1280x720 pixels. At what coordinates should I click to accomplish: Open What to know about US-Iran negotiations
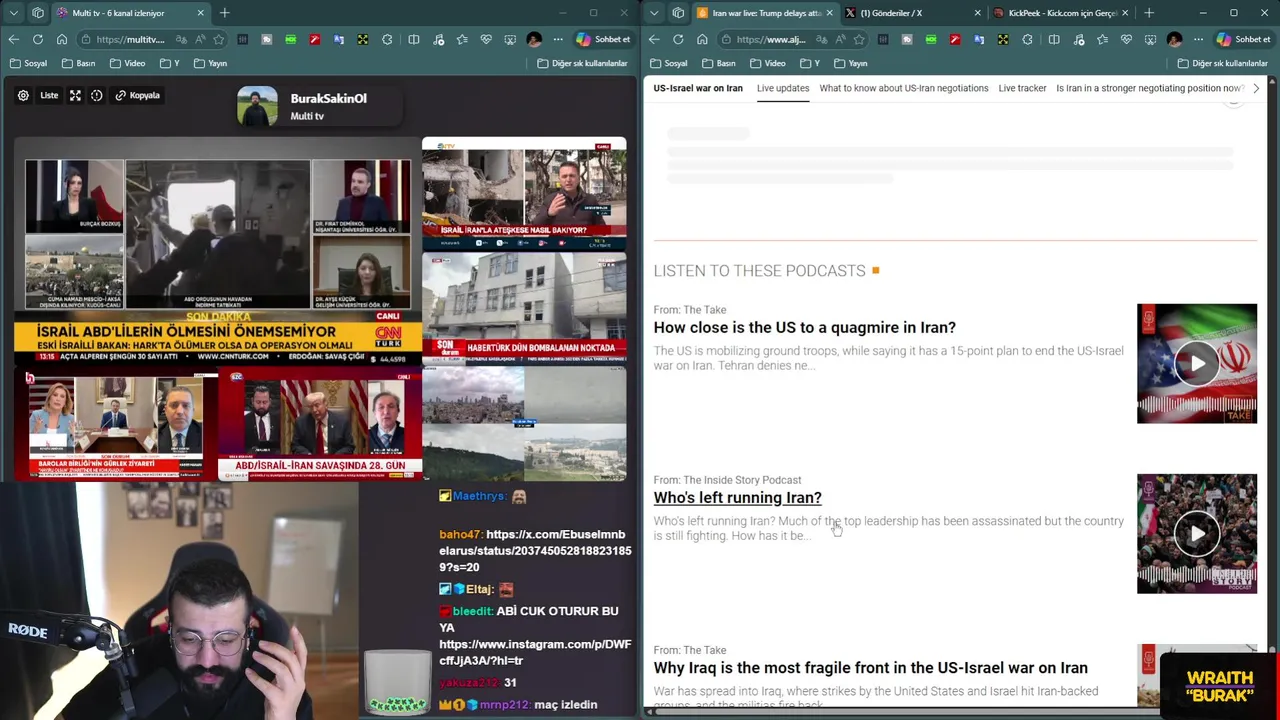(904, 88)
